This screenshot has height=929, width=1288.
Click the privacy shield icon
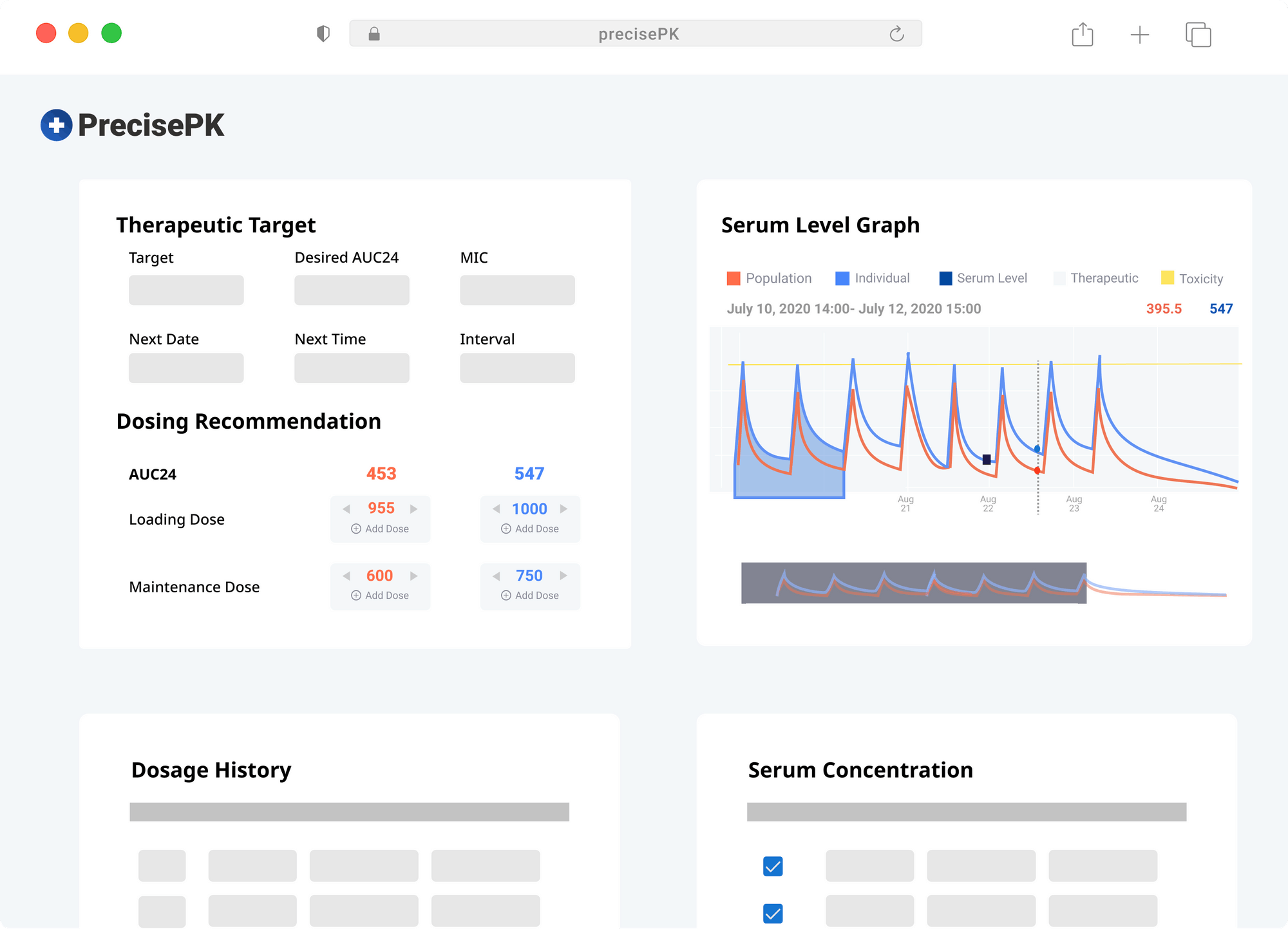(323, 33)
